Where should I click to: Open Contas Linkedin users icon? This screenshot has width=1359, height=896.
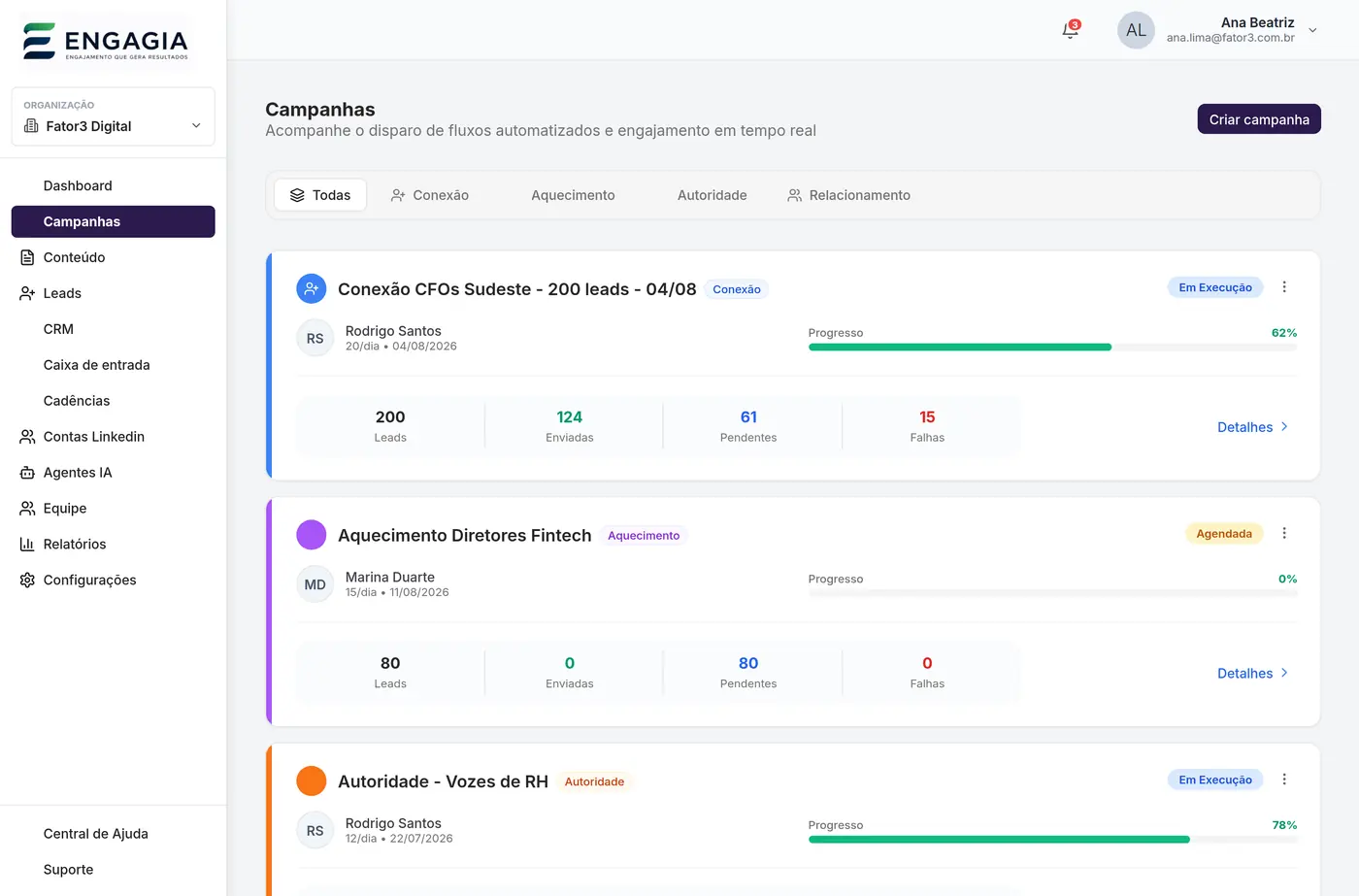coord(27,437)
